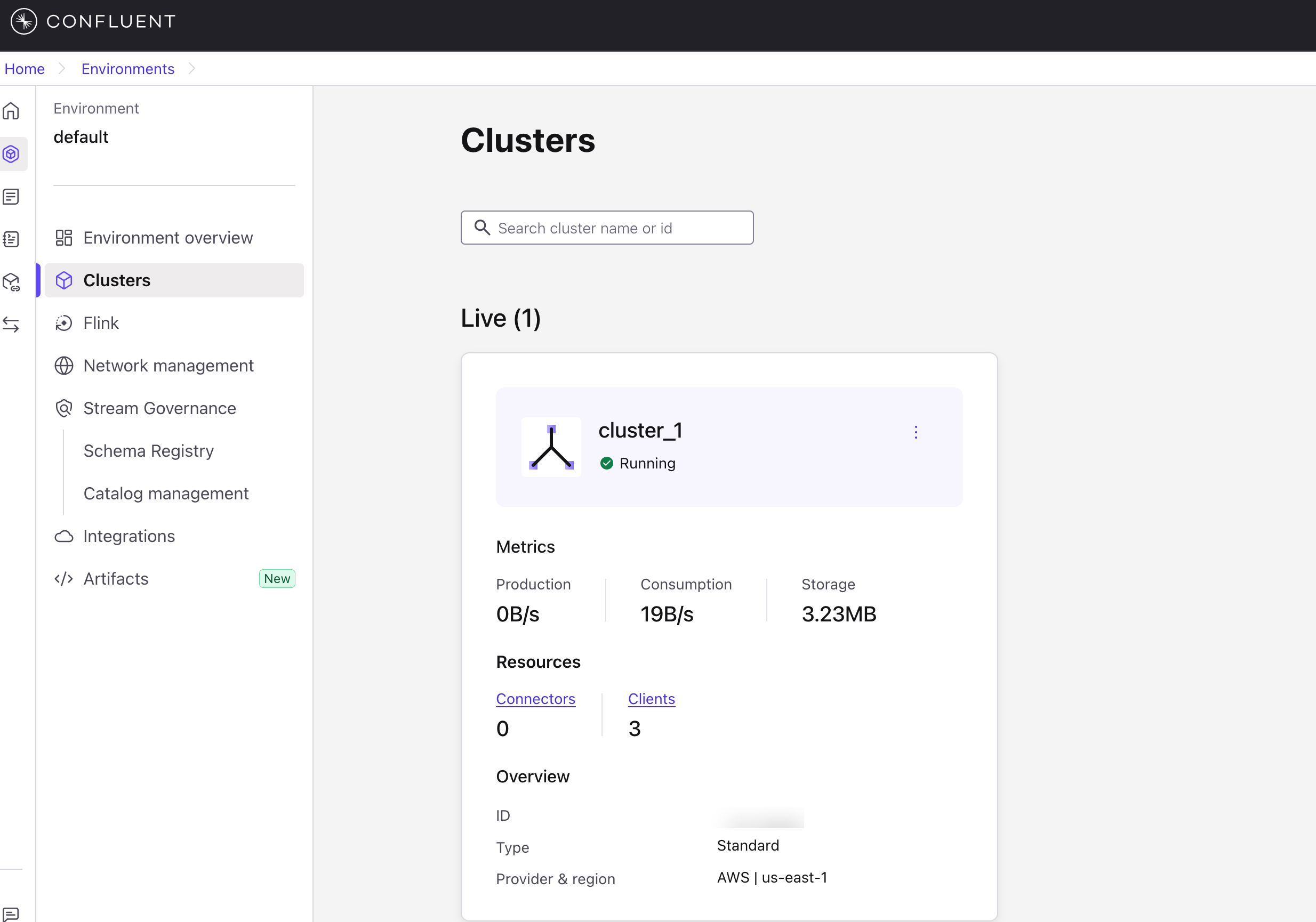Screen dimensions: 1316x922
Task: Click the Artifacts code icon
Action: [x=64, y=579]
